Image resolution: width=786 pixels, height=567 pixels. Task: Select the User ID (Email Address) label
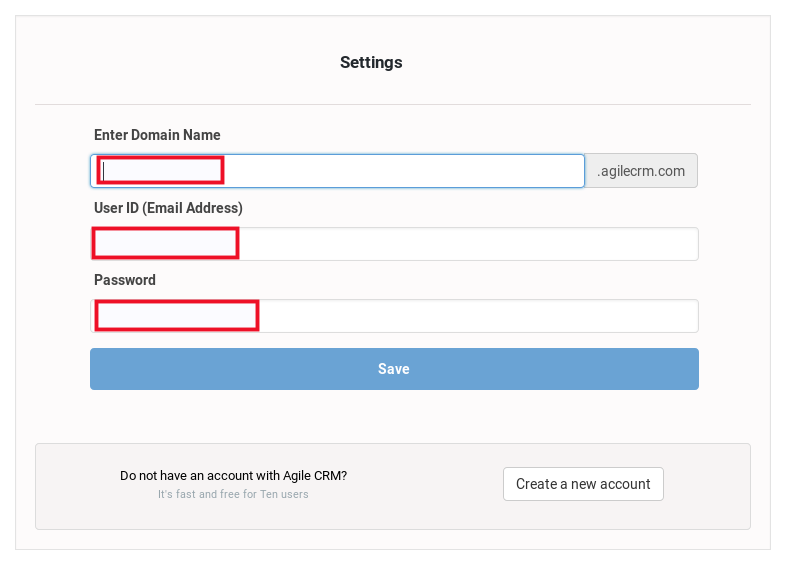pyautogui.click(x=168, y=208)
